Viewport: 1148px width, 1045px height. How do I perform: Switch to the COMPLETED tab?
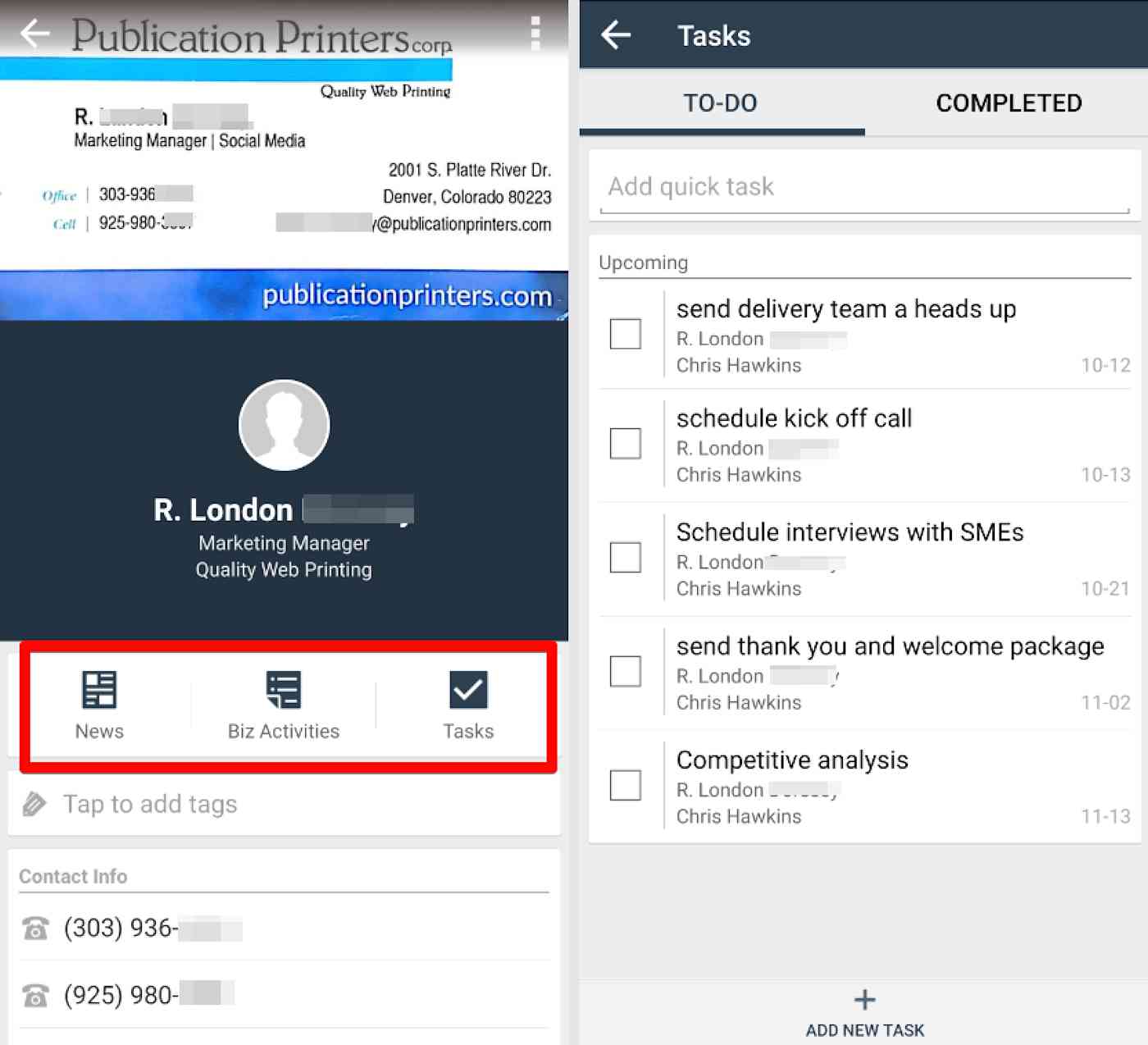click(x=1009, y=103)
